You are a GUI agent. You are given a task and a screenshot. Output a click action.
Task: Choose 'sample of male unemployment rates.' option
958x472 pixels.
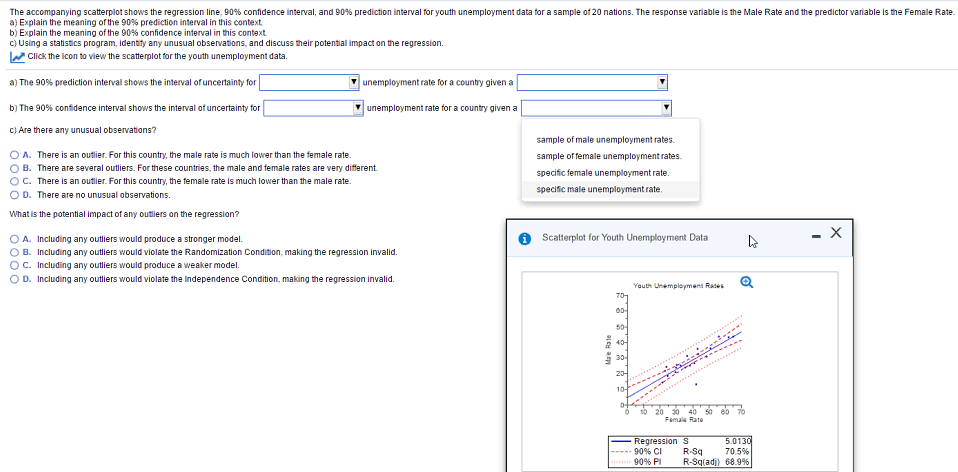pyautogui.click(x=605, y=140)
